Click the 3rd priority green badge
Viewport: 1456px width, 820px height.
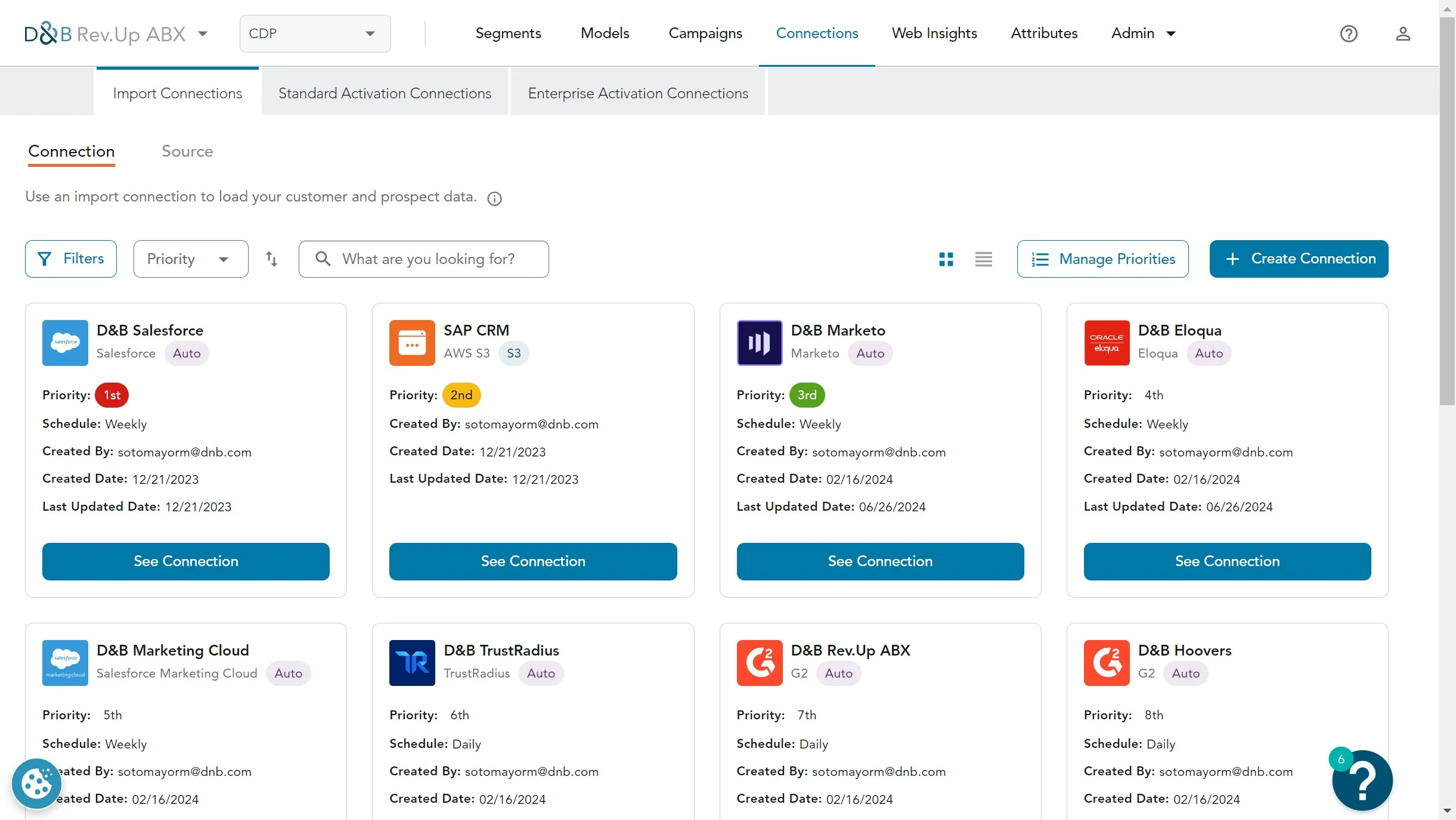coord(807,395)
